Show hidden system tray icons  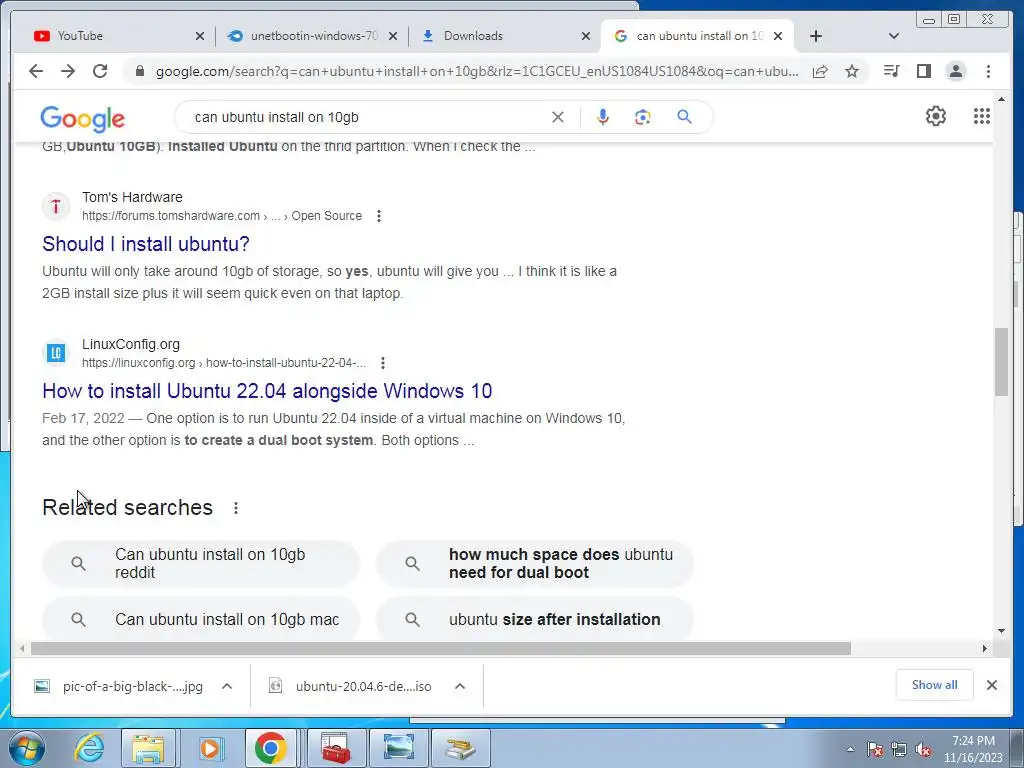pos(850,749)
